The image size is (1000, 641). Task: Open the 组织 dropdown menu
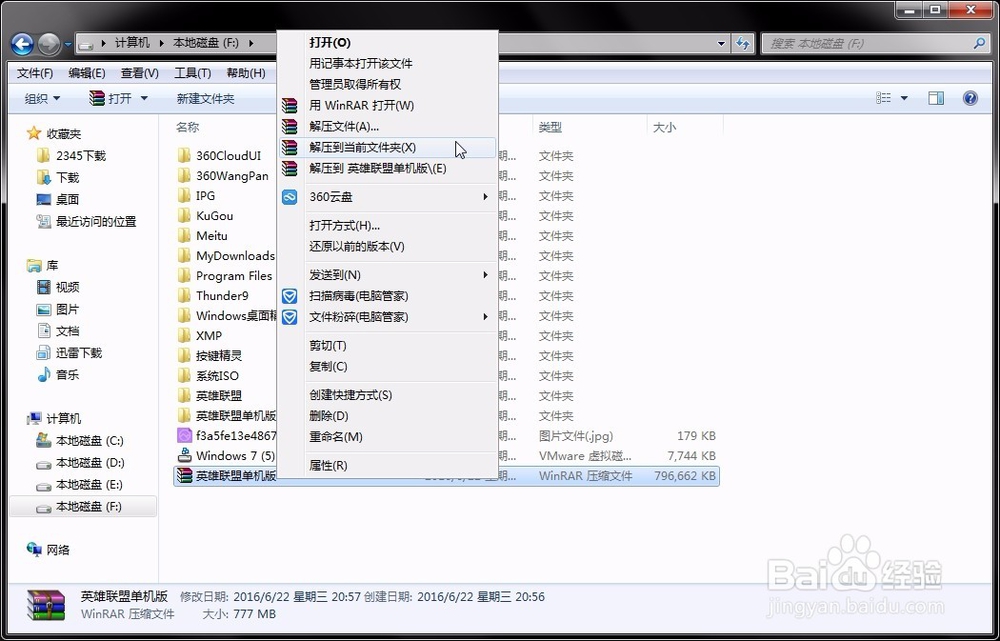tap(42, 98)
